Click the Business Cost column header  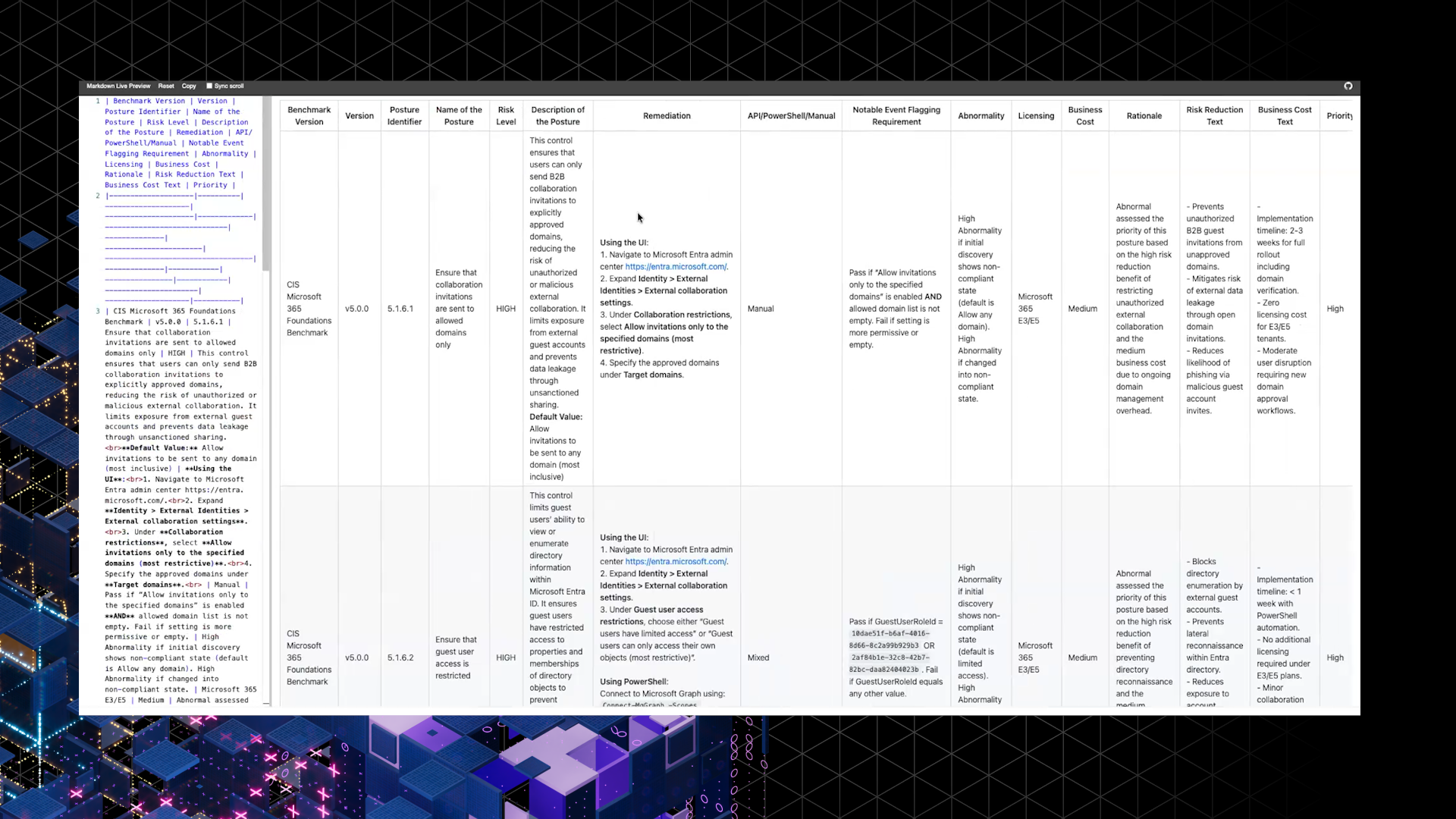pyautogui.click(x=1085, y=116)
